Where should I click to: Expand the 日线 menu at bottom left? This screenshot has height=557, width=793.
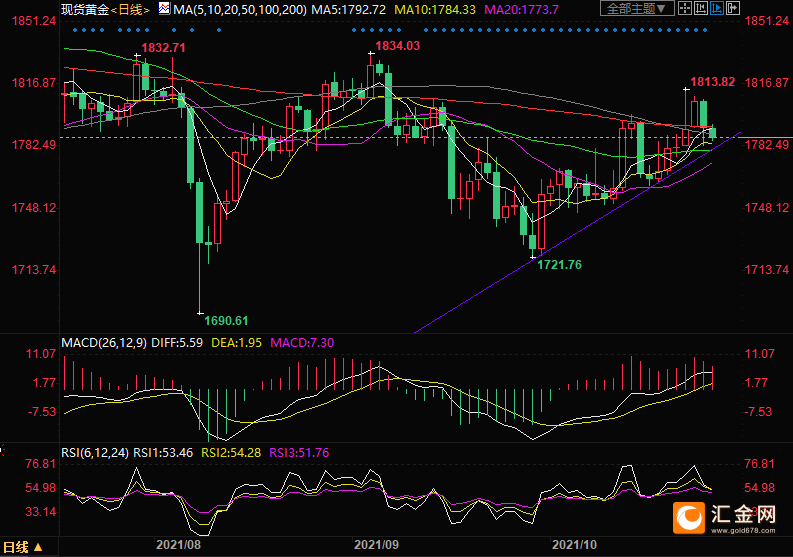(23, 547)
